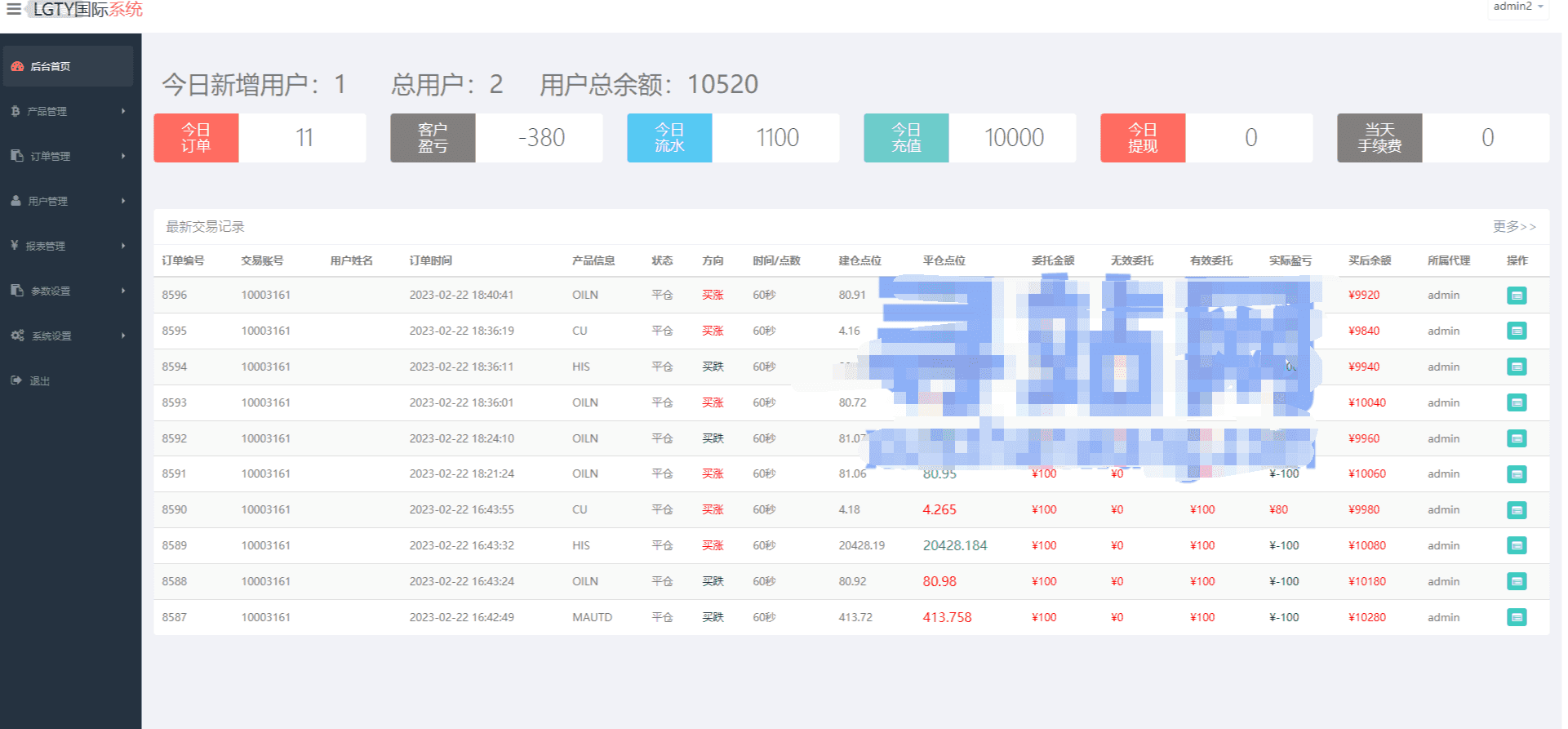Click order time 2023-02-22 18:40:41
The image size is (1568, 729).
pos(461,295)
